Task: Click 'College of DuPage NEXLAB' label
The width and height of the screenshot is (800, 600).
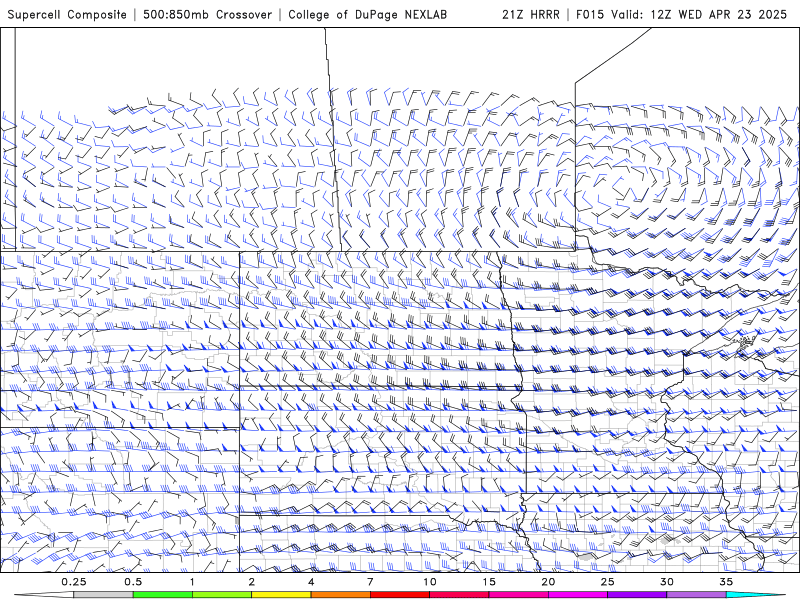Action: tap(367, 14)
